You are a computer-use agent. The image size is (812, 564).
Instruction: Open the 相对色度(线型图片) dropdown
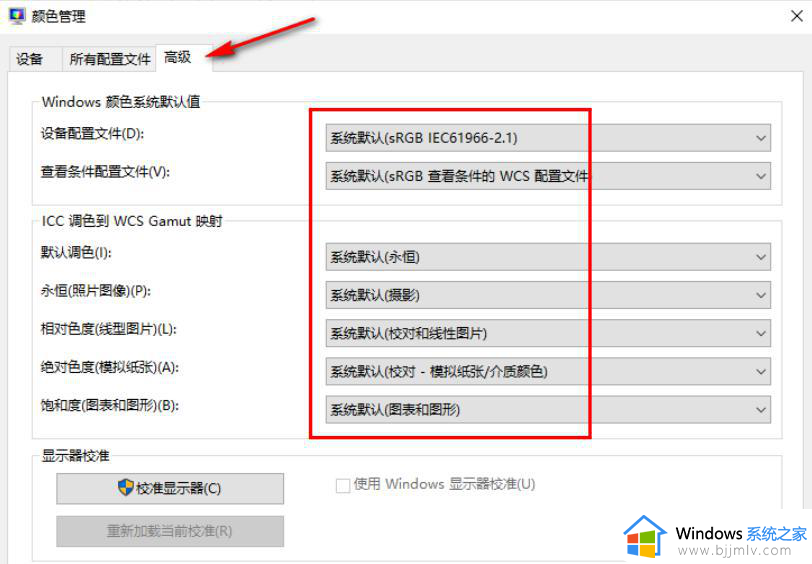[548, 333]
